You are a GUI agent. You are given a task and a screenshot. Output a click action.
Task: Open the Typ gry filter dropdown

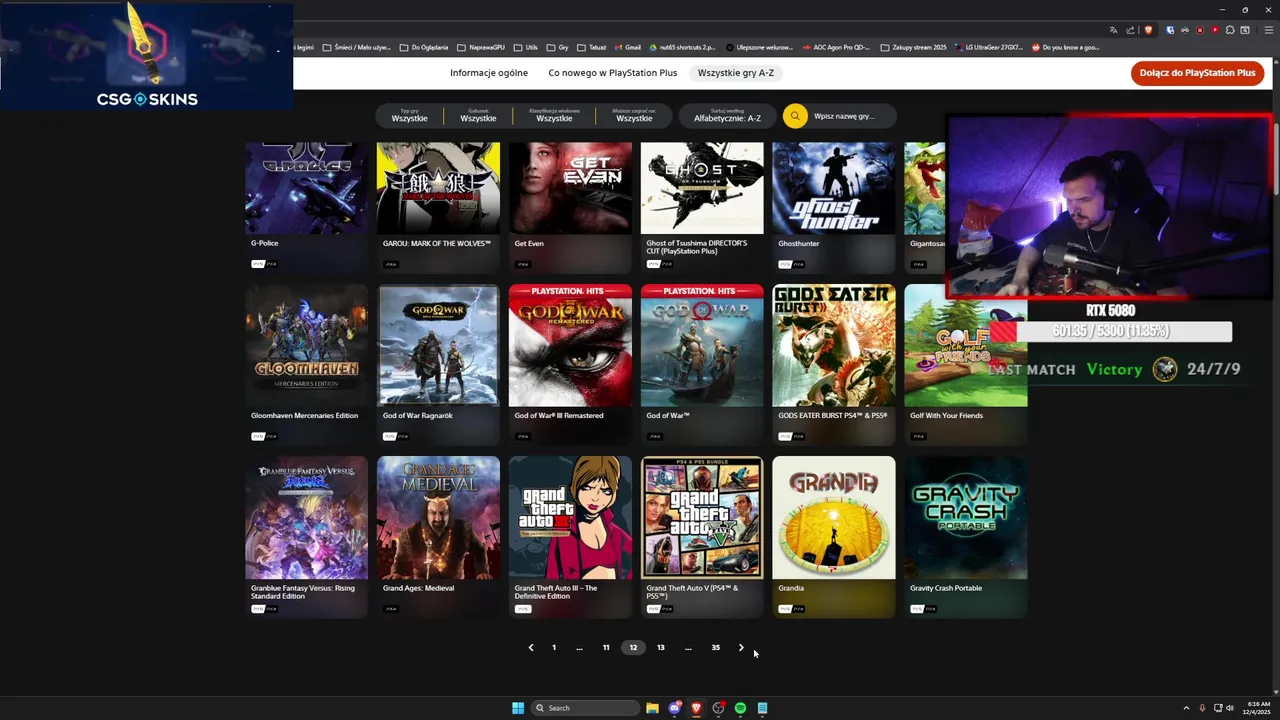pos(410,116)
